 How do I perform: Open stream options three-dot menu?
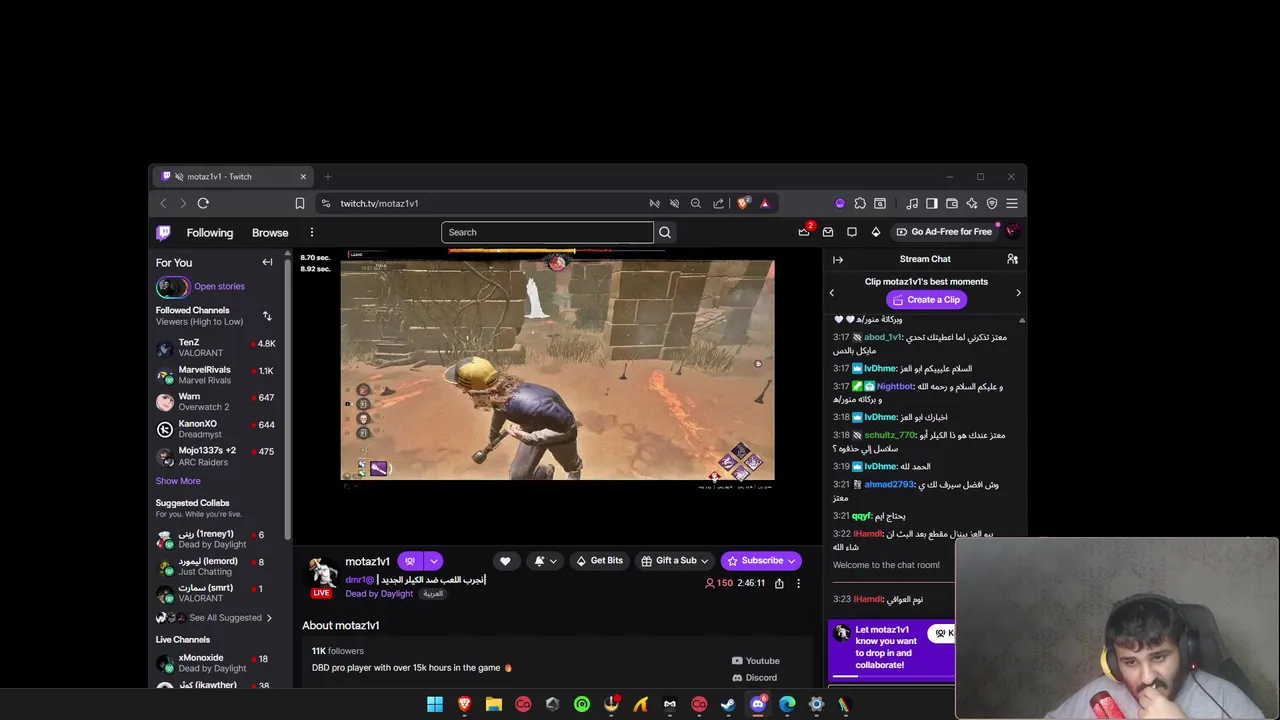tap(798, 583)
